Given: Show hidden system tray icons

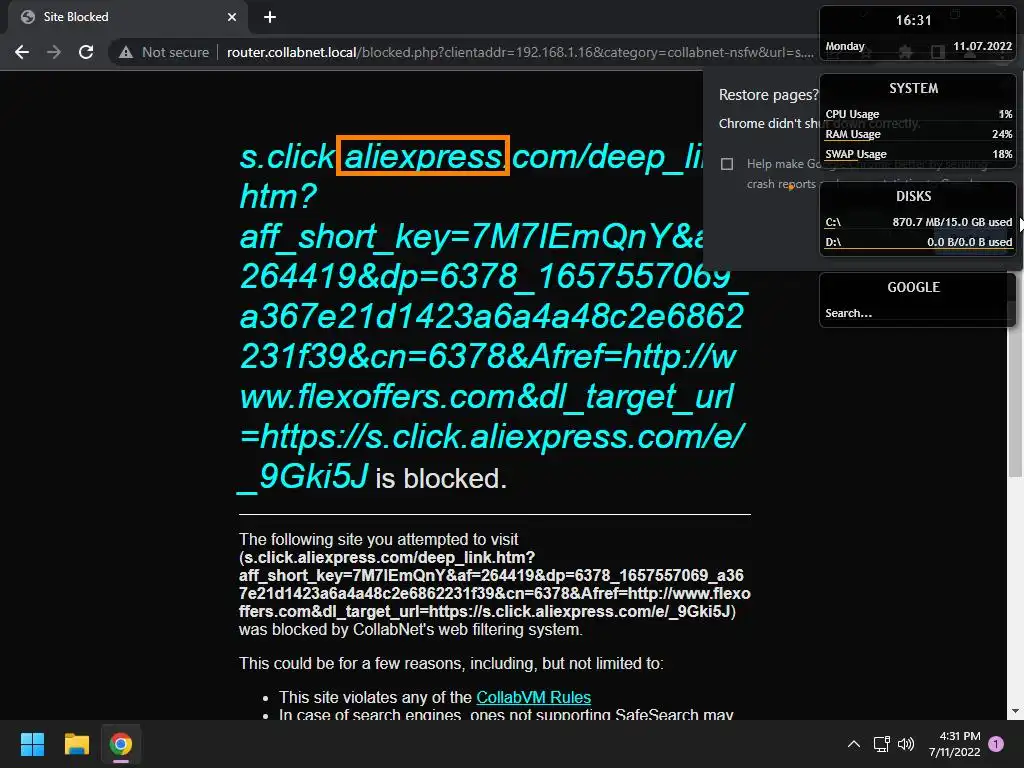Looking at the screenshot, I should coord(854,744).
